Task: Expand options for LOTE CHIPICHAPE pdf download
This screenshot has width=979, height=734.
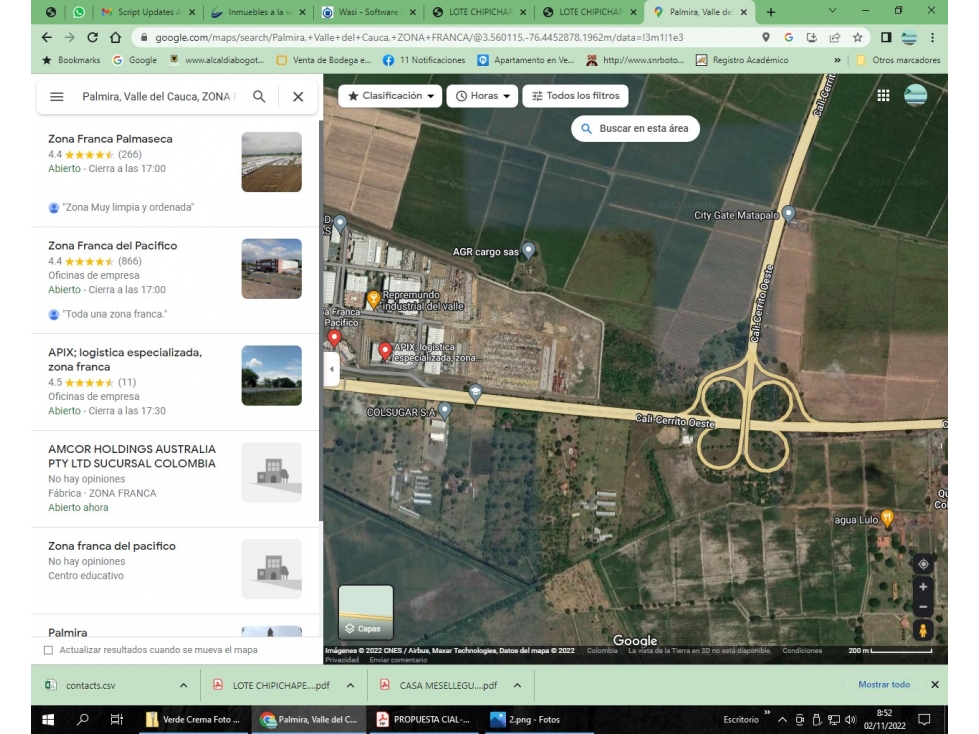Action: 350,685
